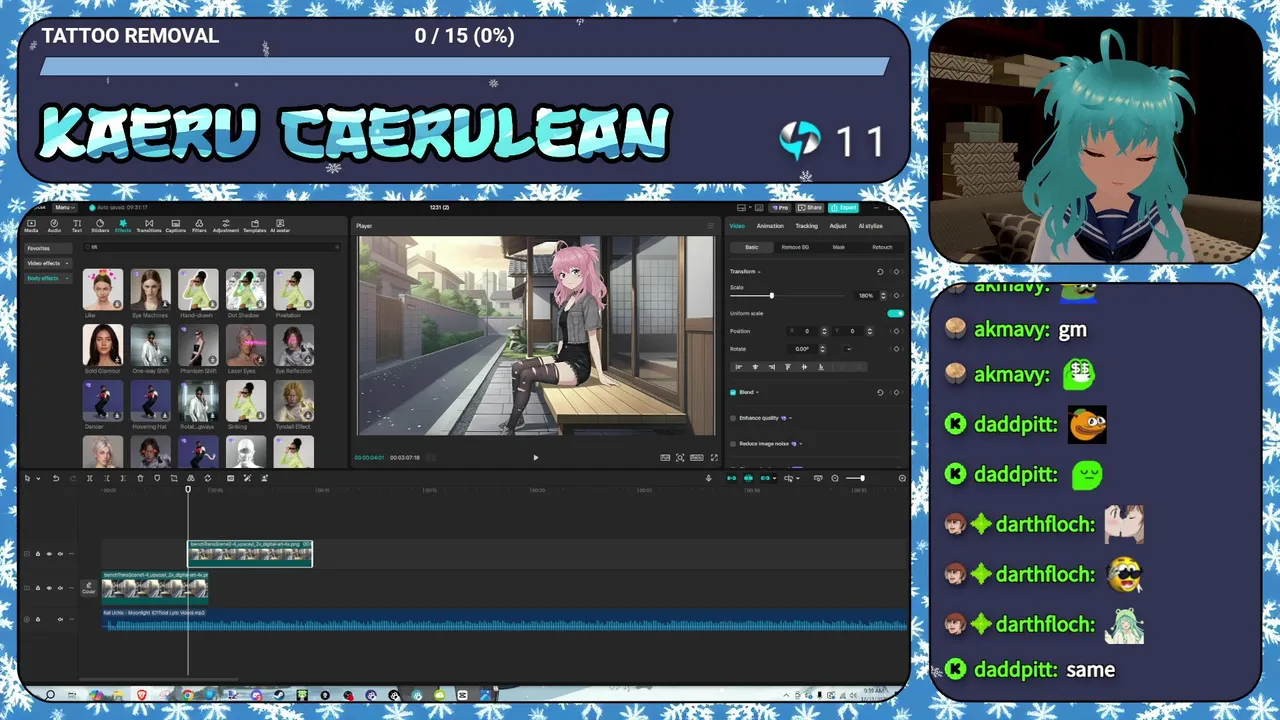Click the Export button
1280x720 pixels.
pyautogui.click(x=843, y=208)
